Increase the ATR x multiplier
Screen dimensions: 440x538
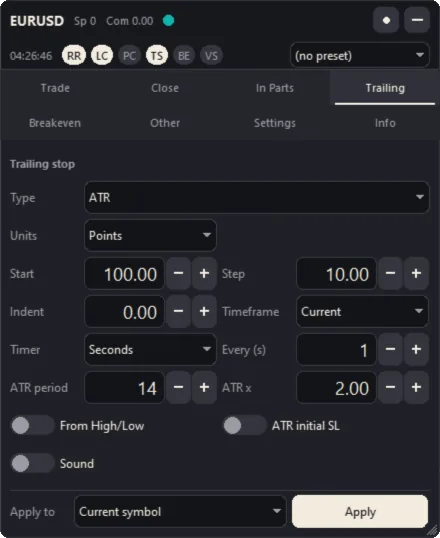(x=416, y=388)
